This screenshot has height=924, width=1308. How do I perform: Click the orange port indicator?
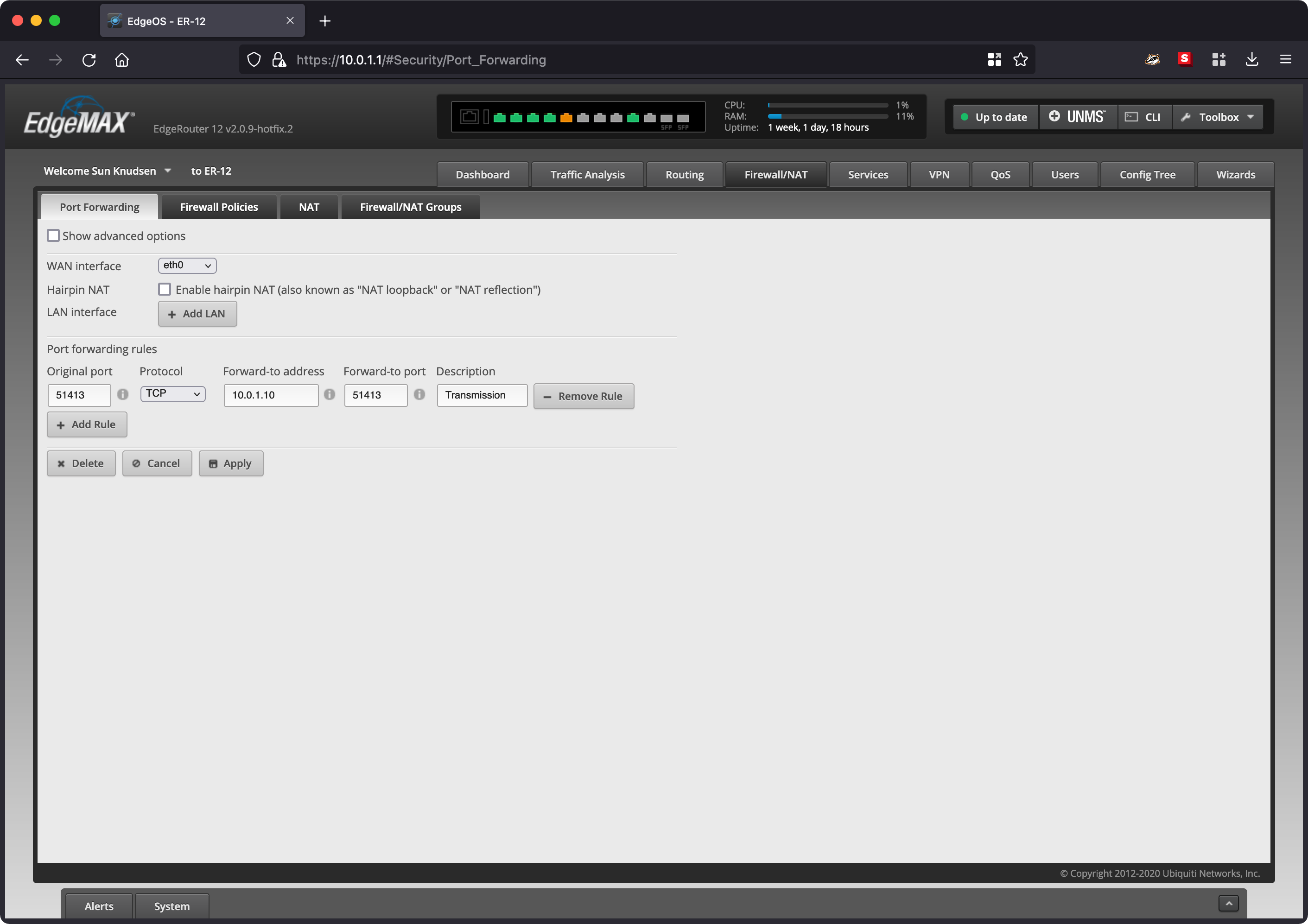(565, 117)
